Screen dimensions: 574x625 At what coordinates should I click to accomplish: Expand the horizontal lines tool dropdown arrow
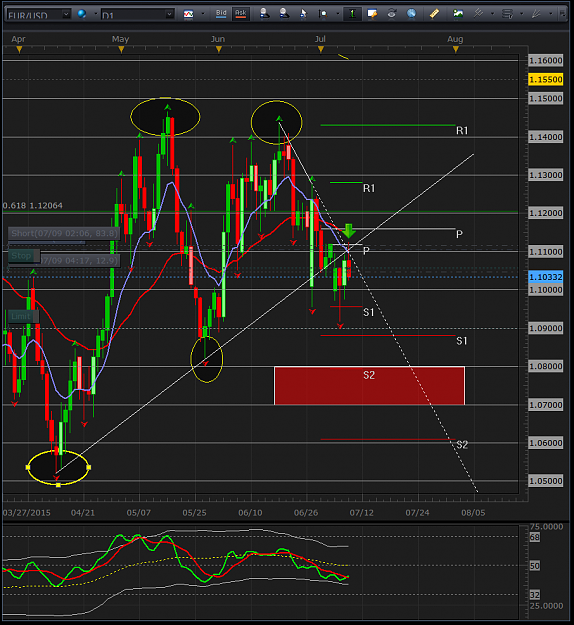pyautogui.click(x=521, y=14)
